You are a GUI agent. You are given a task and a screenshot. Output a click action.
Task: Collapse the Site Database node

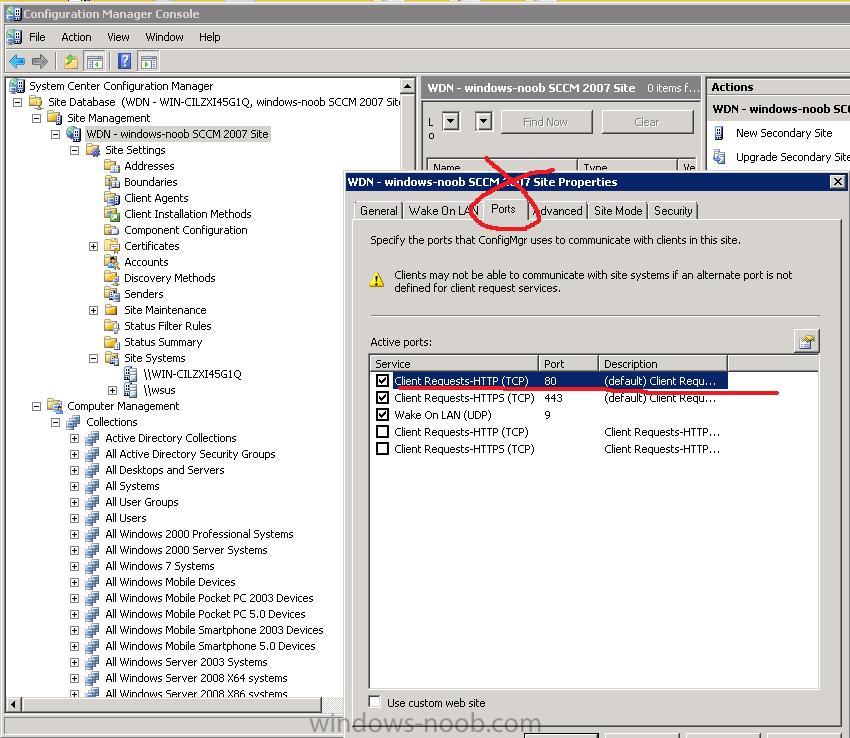17,102
